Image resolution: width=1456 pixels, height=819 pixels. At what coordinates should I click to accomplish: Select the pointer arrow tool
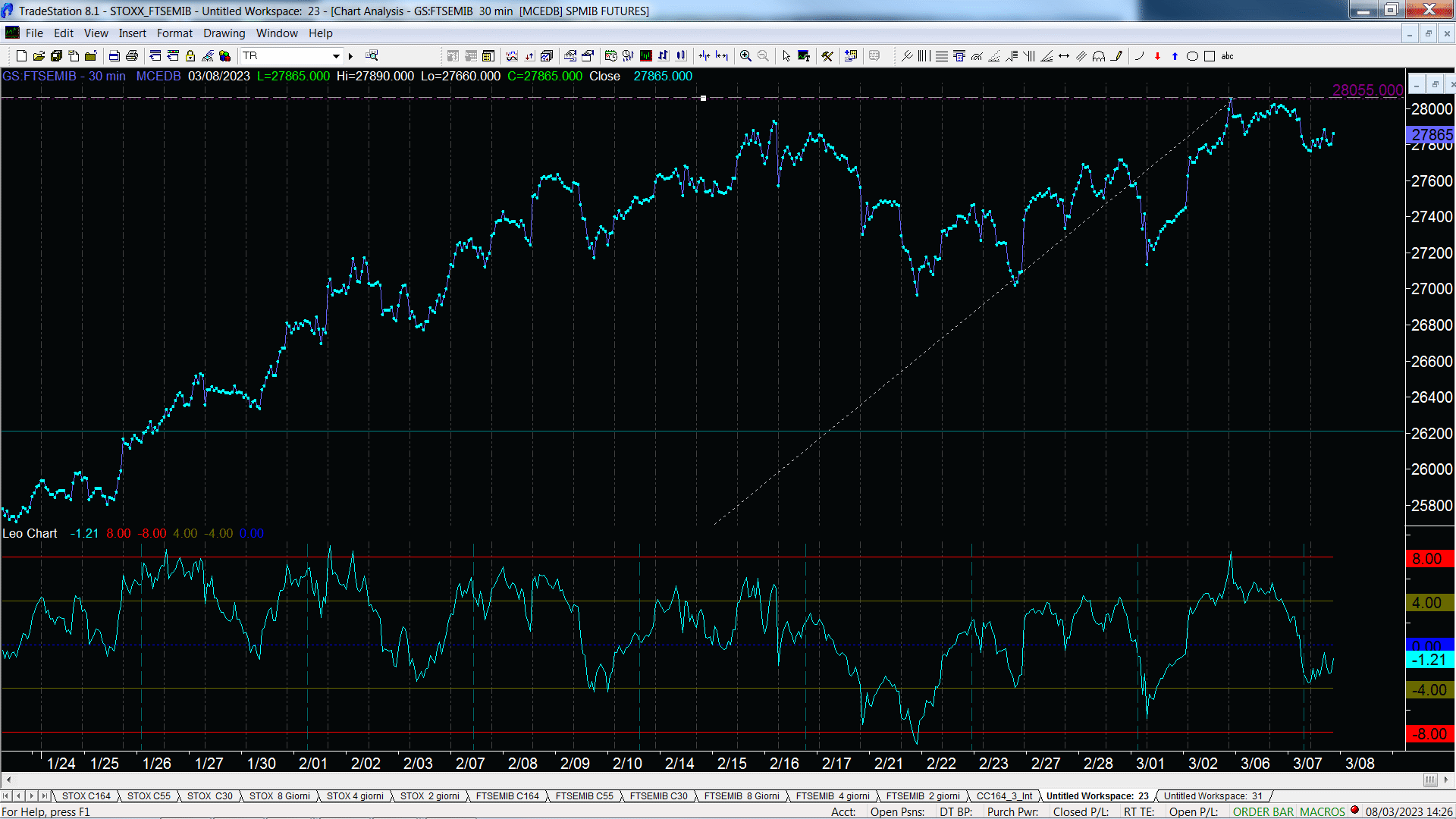tap(786, 56)
